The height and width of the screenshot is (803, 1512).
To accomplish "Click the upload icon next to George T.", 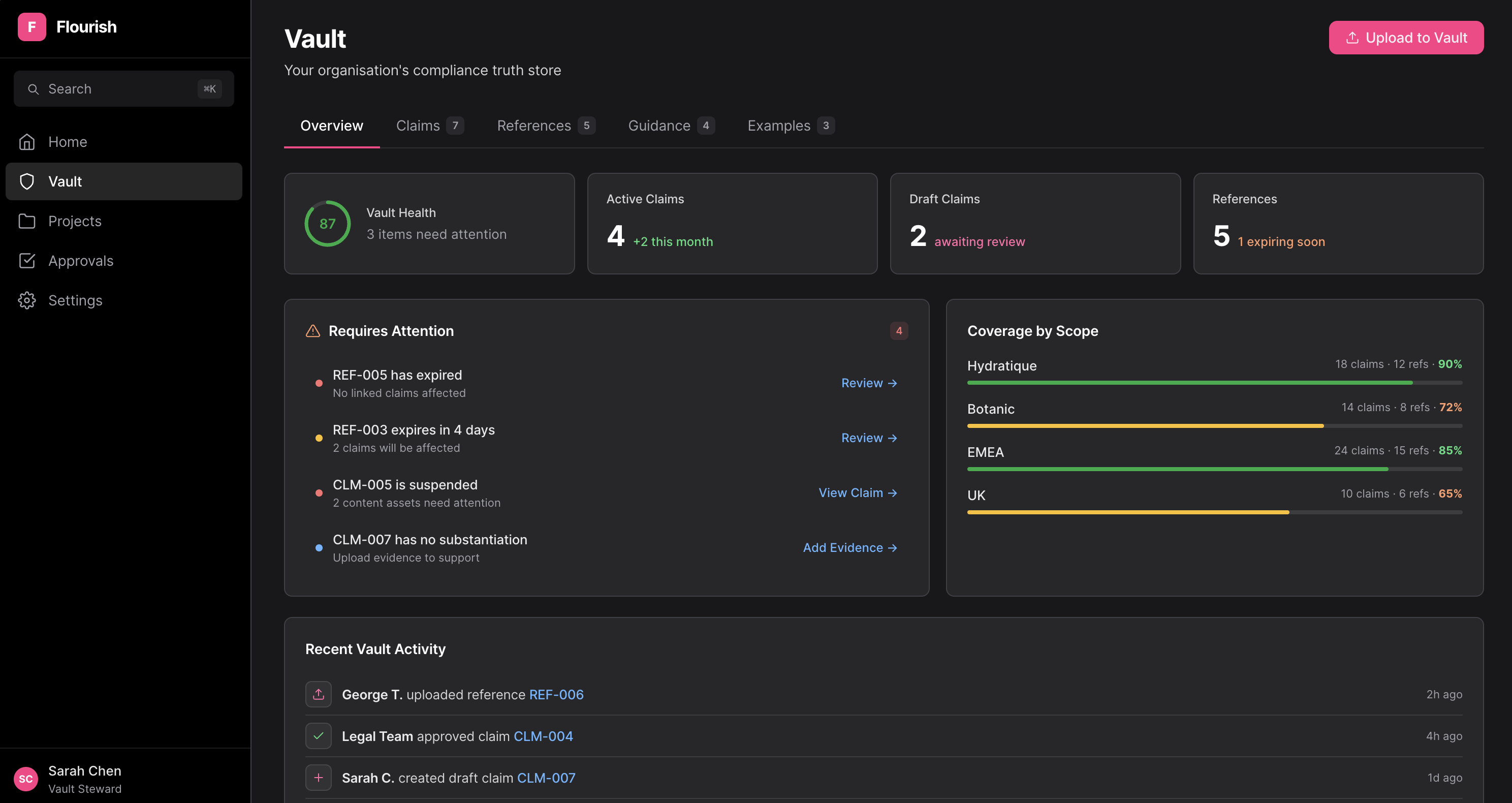I will tap(318, 694).
